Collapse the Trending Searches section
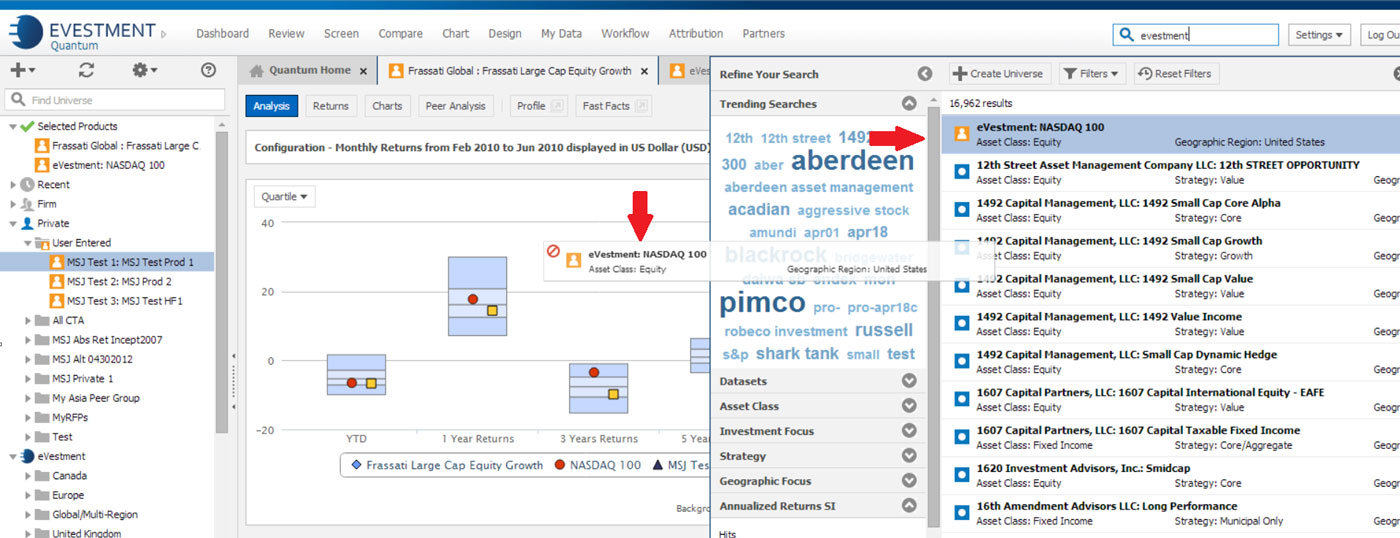This screenshot has width=1400, height=538. click(x=909, y=103)
